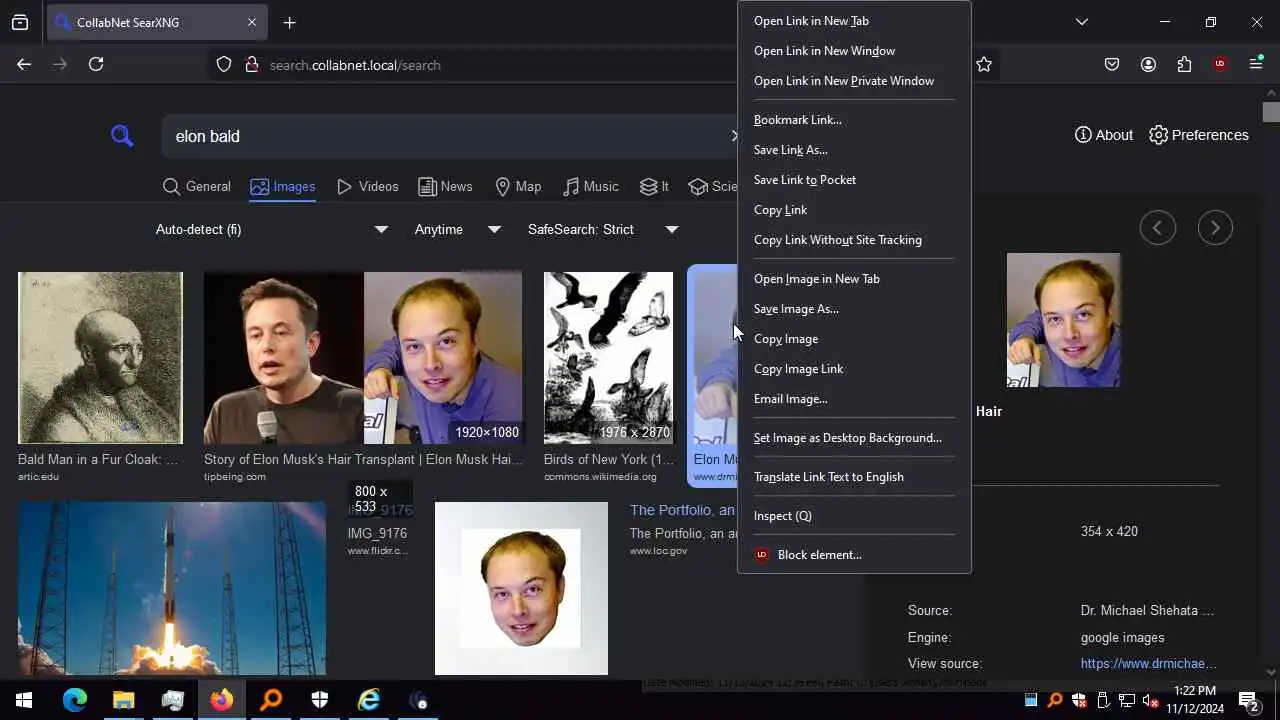Show the next image in the detail panel

(1215, 228)
